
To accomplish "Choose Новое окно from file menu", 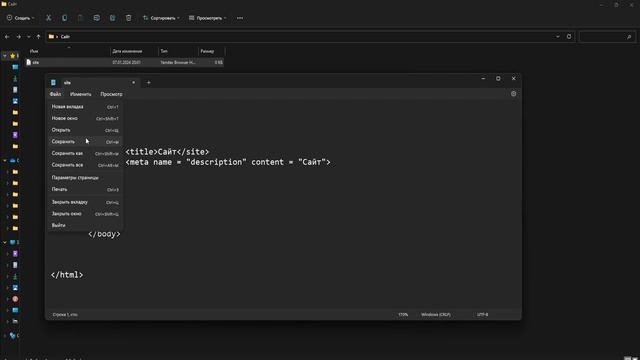I will tap(85, 118).
